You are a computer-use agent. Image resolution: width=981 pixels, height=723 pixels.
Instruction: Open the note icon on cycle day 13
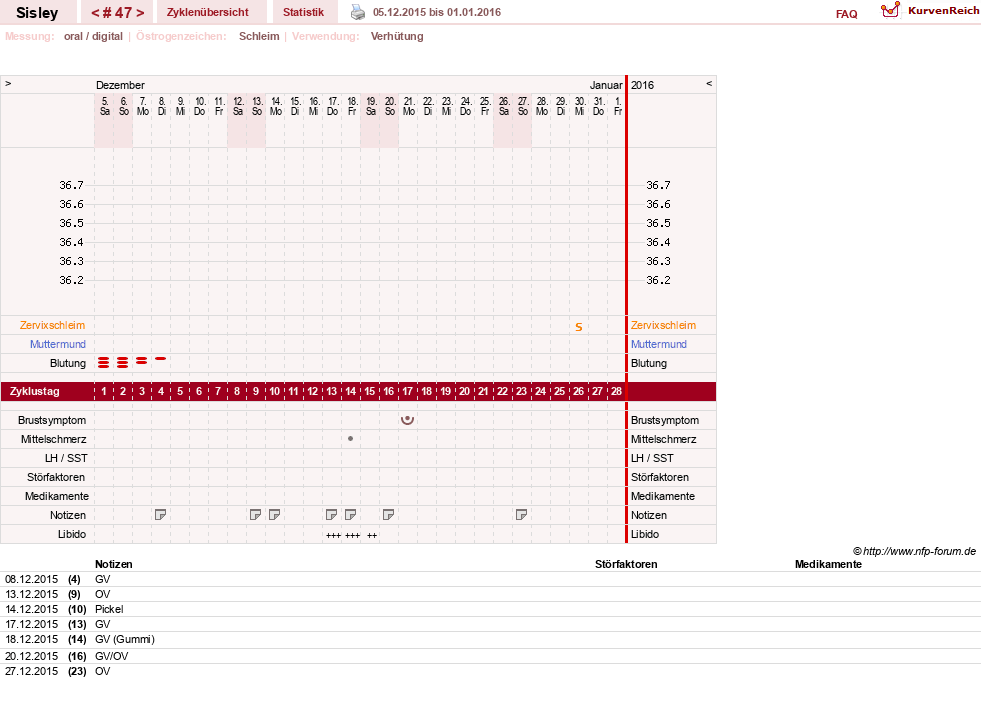pyautogui.click(x=332, y=515)
